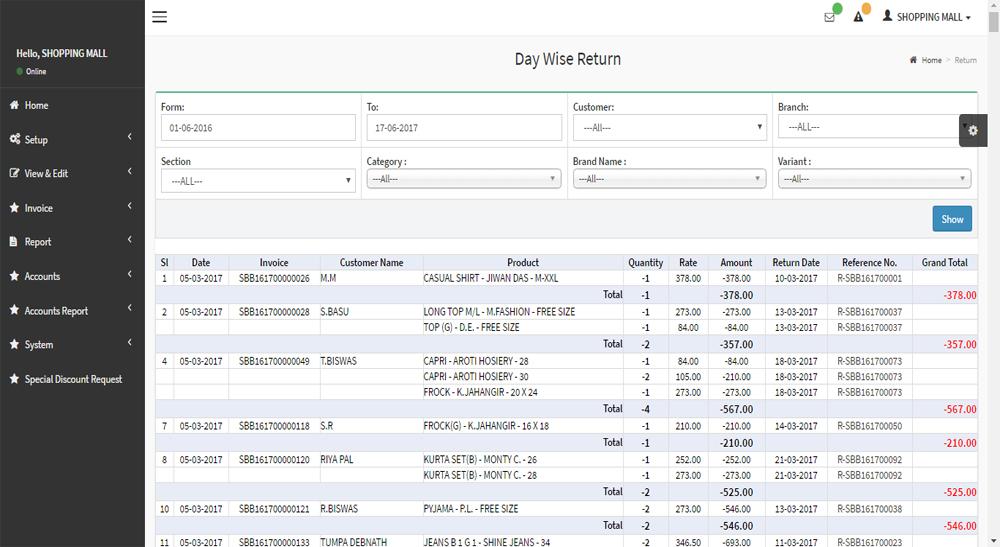Select invoice SBB161700000026
Viewport: 1000px width, 547px height.
tap(274, 279)
